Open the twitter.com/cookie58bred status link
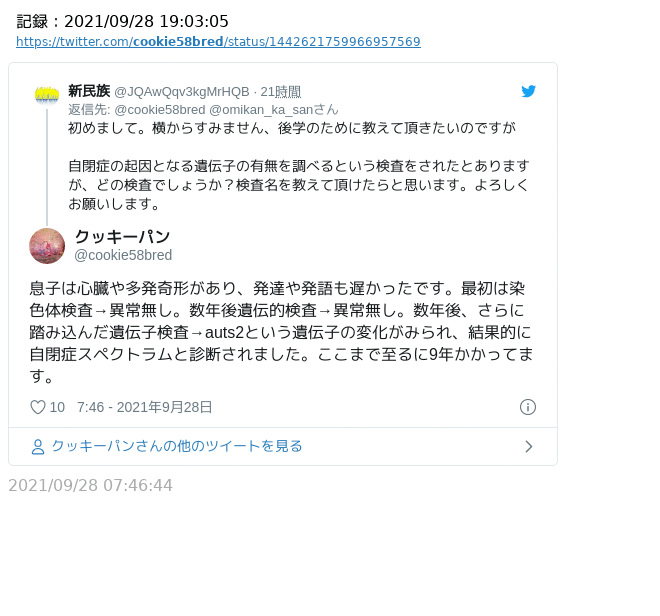 click(x=218, y=42)
